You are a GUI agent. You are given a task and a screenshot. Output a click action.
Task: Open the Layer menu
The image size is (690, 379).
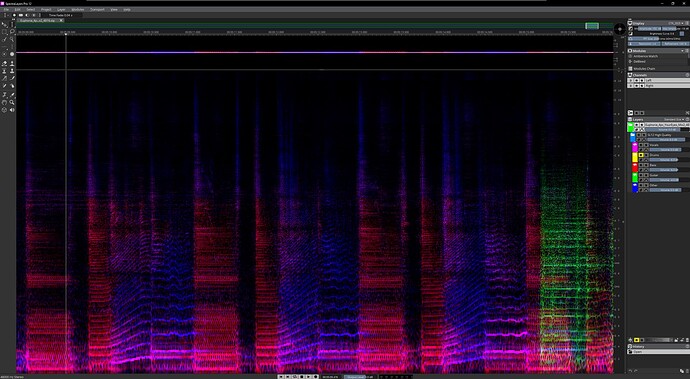click(x=61, y=9)
